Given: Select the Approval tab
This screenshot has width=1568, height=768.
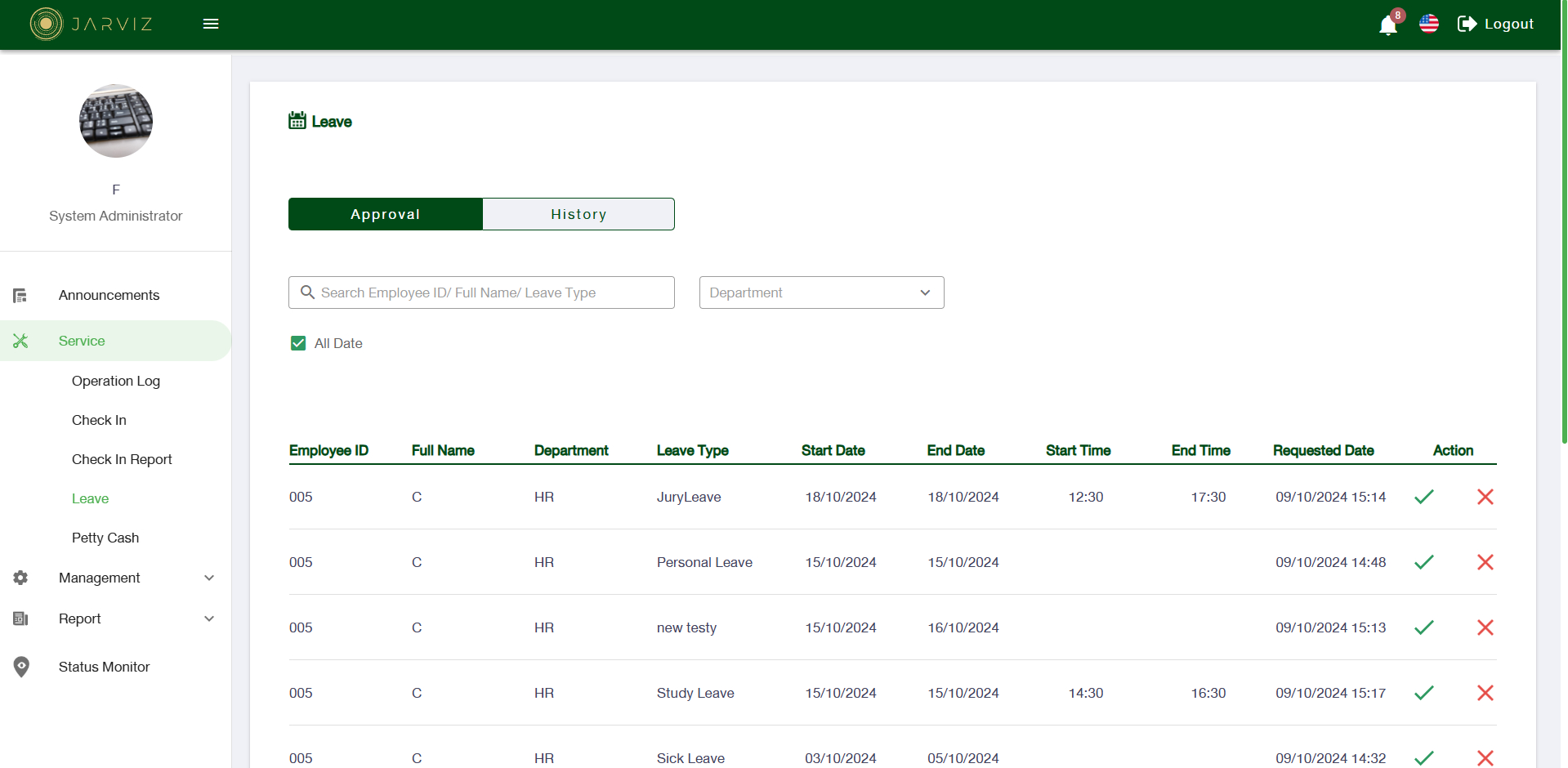Looking at the screenshot, I should 385,213.
